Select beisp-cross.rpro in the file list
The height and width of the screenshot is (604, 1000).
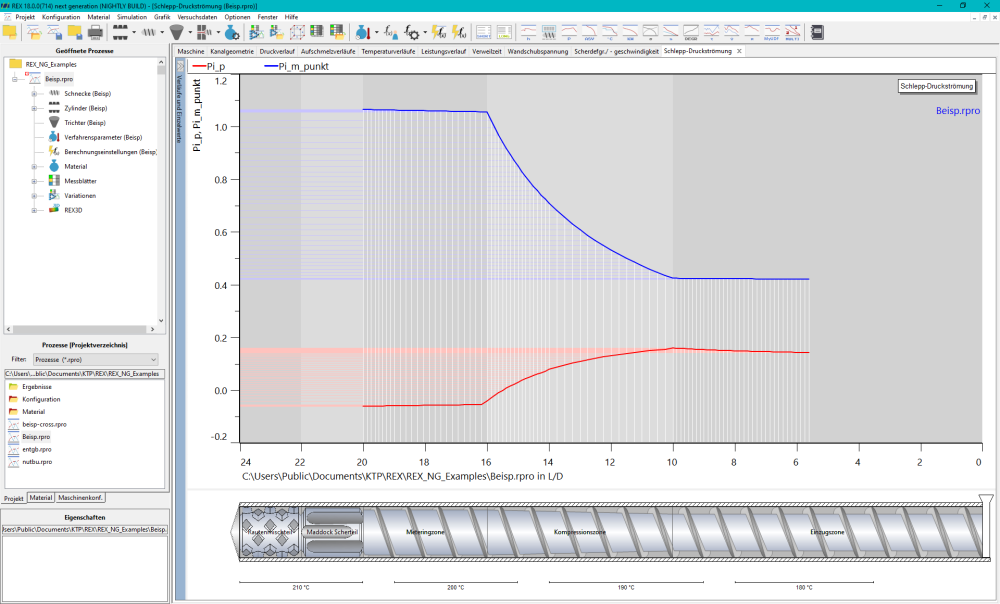point(44,424)
